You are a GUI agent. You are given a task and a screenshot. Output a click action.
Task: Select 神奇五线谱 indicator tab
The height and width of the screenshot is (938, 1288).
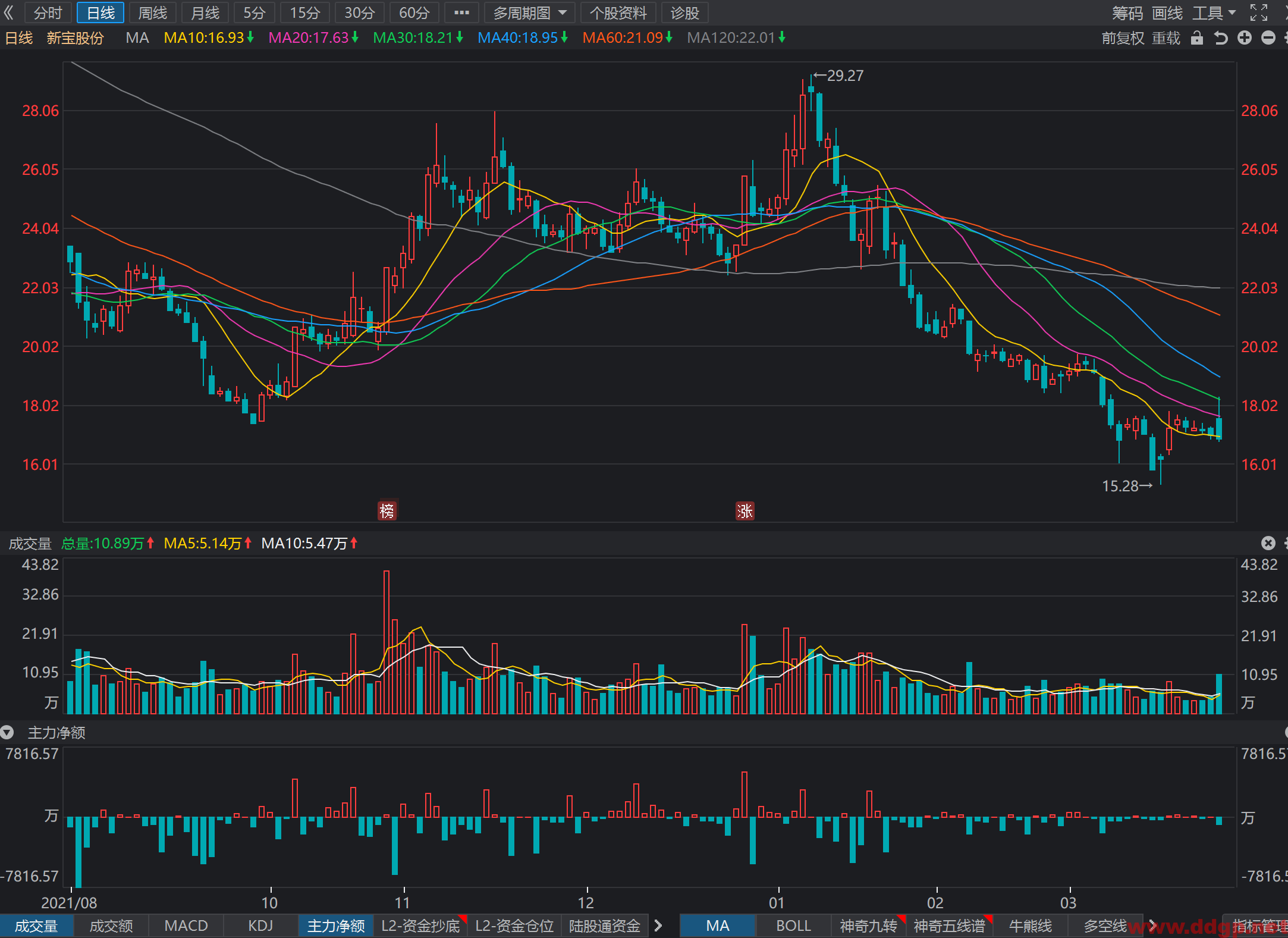point(949,926)
